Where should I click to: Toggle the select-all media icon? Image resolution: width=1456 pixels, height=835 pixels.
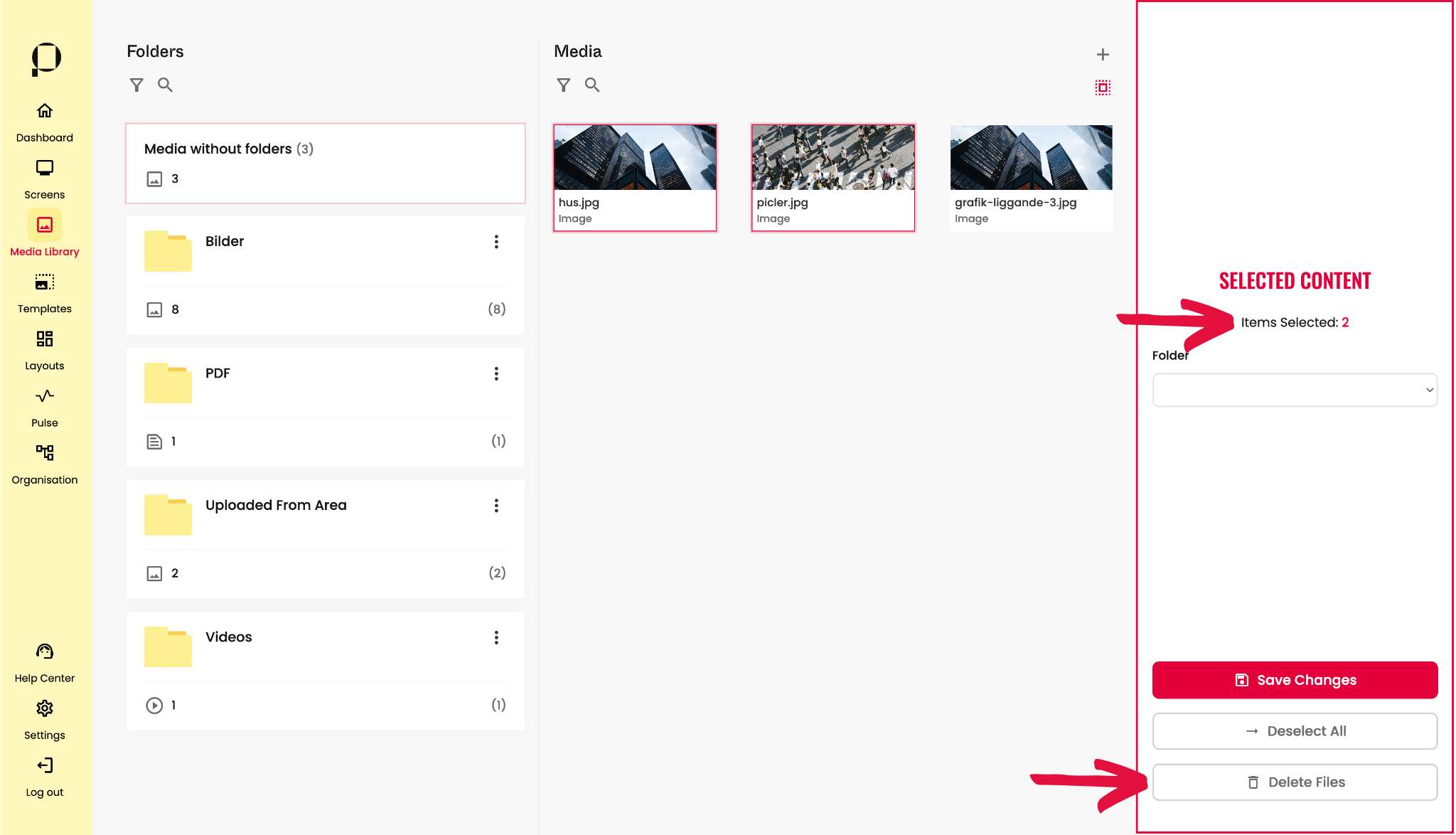click(1103, 87)
